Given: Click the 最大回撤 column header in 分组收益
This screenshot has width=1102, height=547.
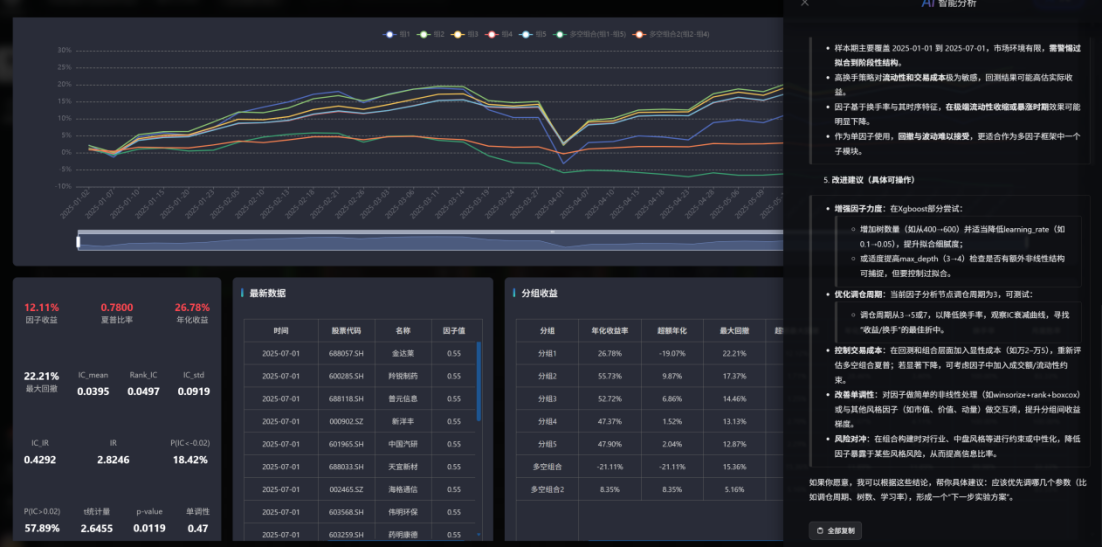Looking at the screenshot, I should (733, 330).
